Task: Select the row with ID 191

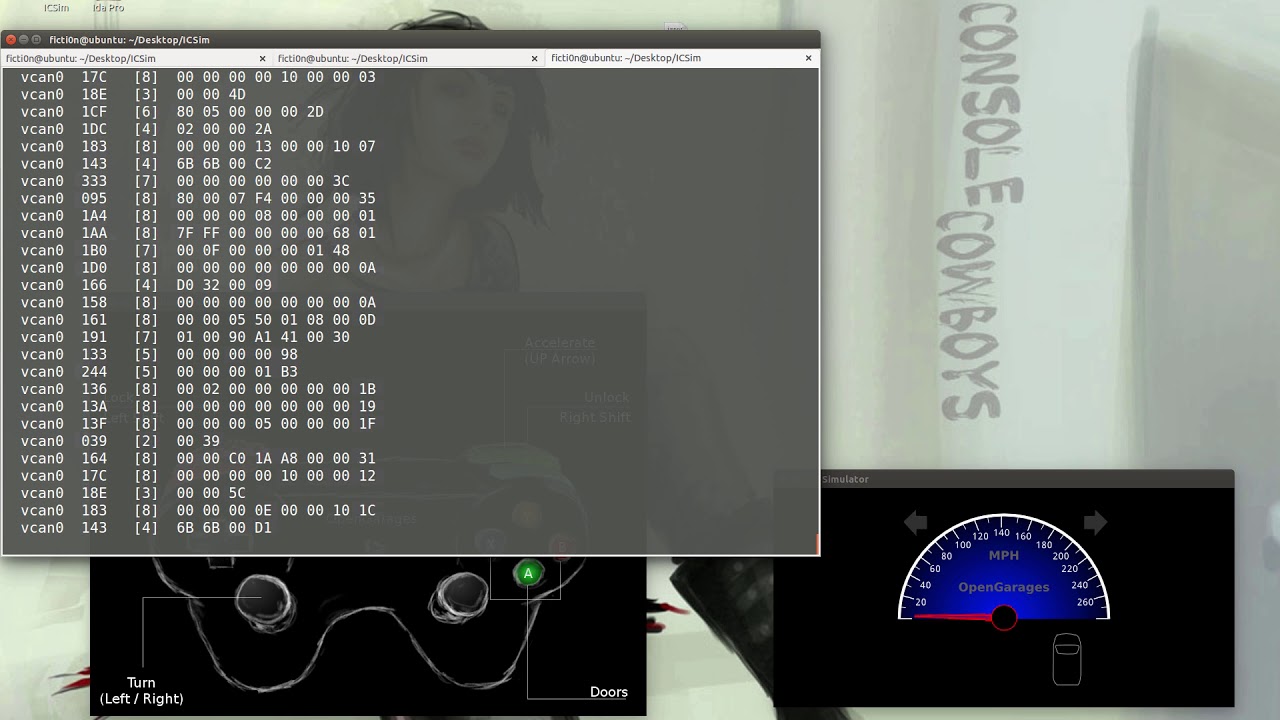Action: (x=185, y=337)
